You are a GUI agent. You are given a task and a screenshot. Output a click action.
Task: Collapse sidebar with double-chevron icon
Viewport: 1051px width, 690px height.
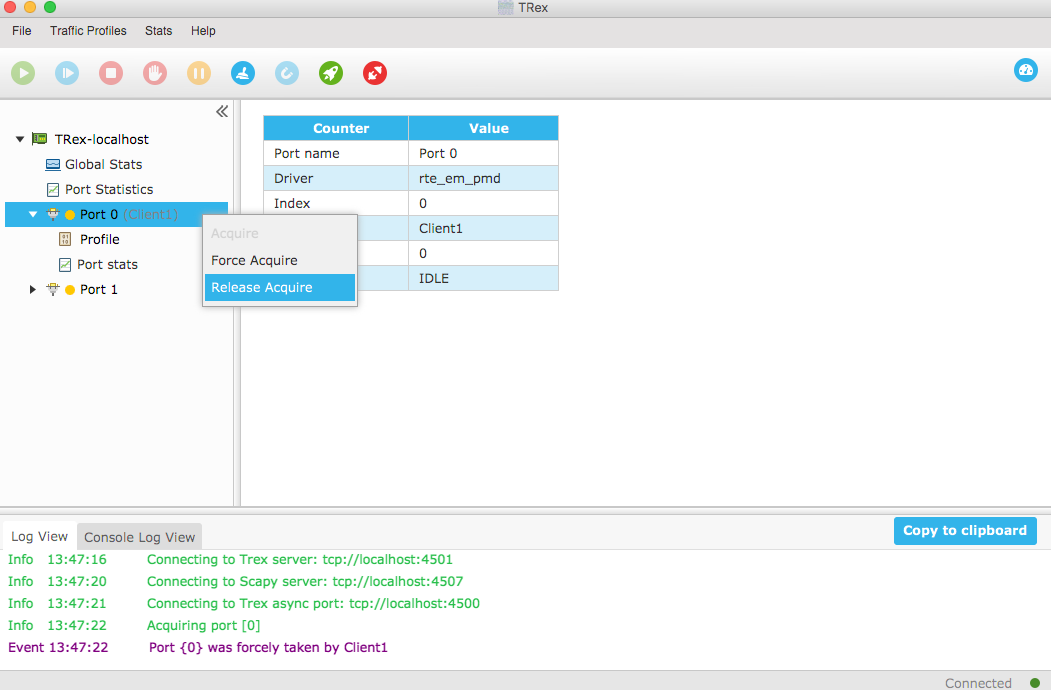click(222, 111)
